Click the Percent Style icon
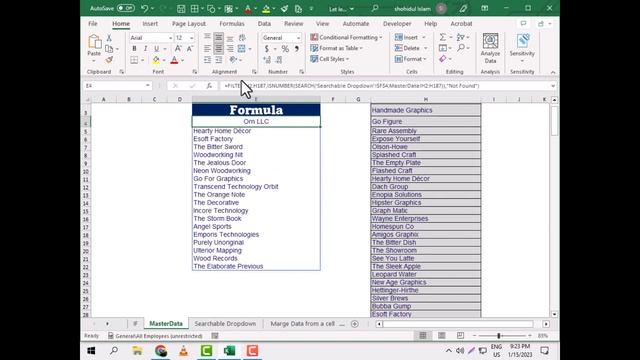640x360 pixels. (285, 49)
